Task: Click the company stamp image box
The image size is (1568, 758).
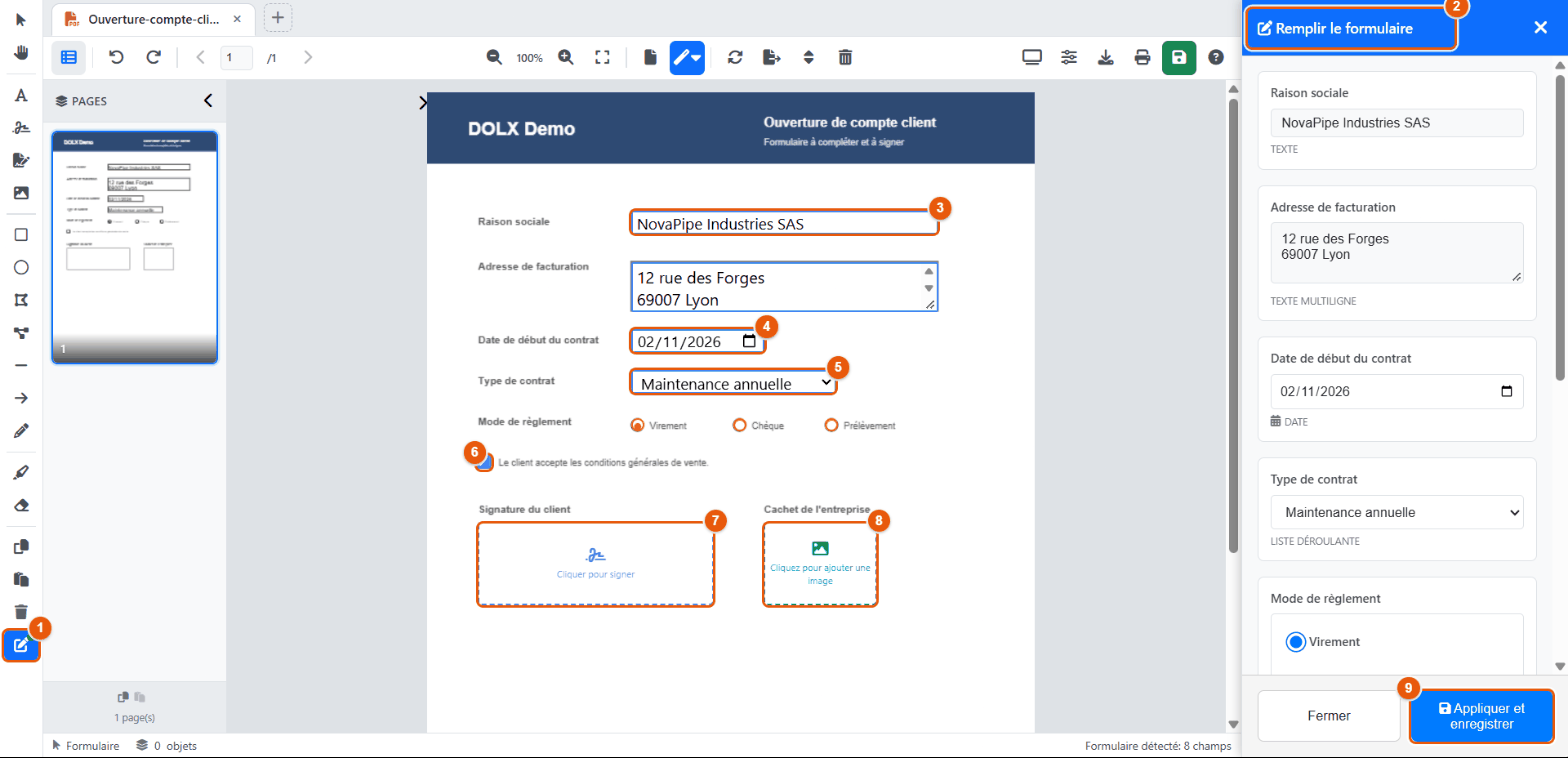Action: (x=820, y=564)
